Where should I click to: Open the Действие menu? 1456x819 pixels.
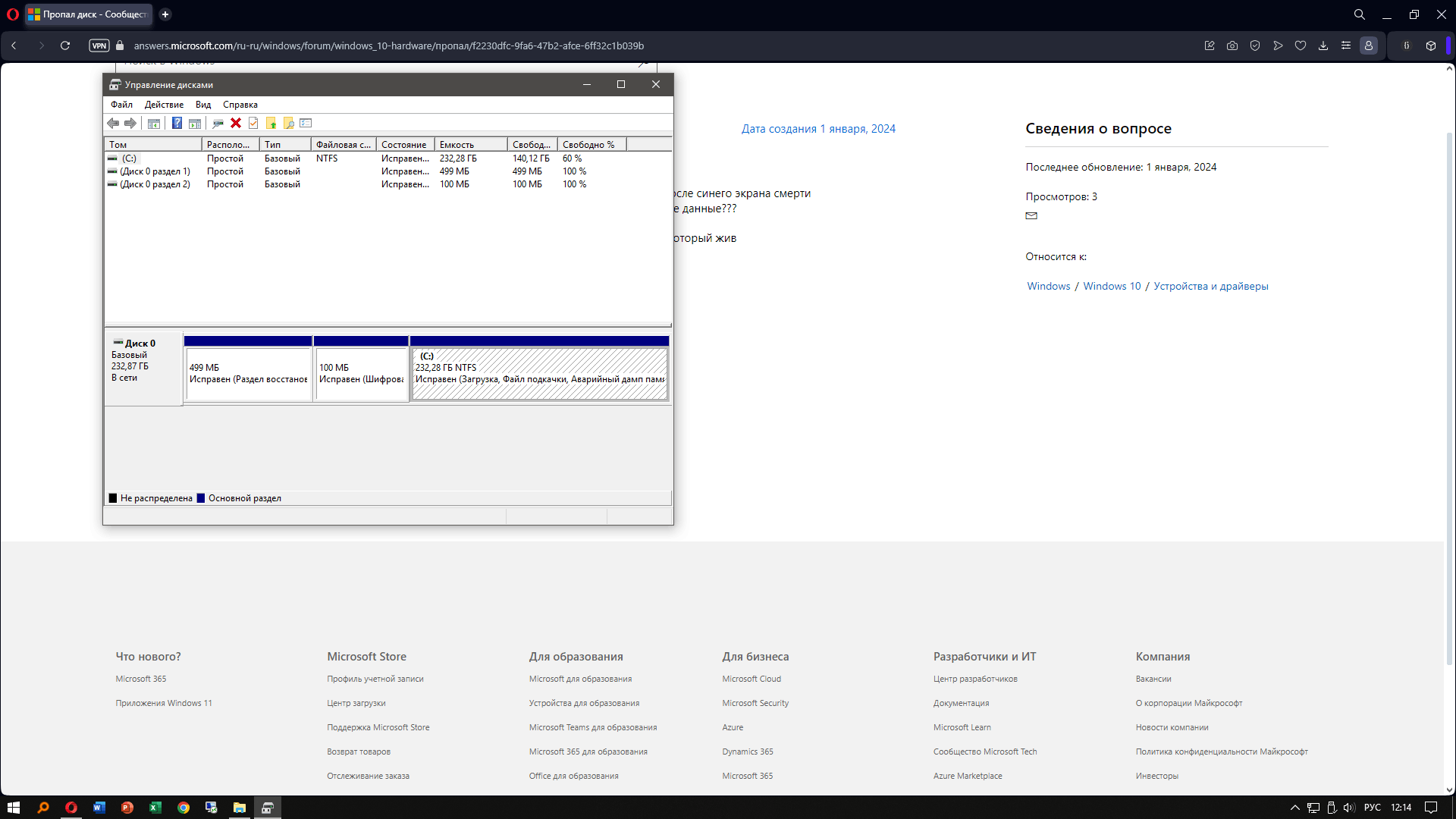[164, 105]
